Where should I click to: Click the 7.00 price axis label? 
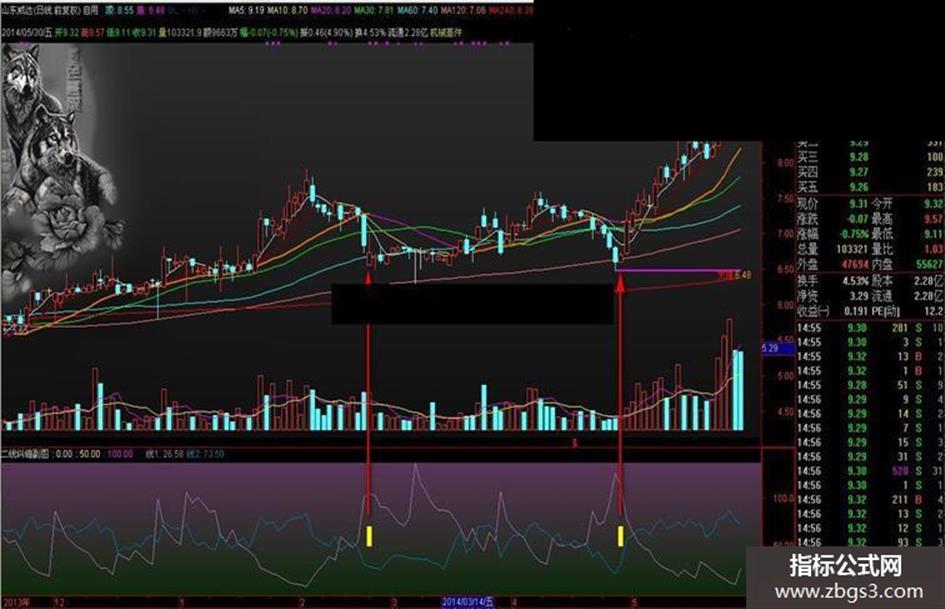tap(786, 234)
